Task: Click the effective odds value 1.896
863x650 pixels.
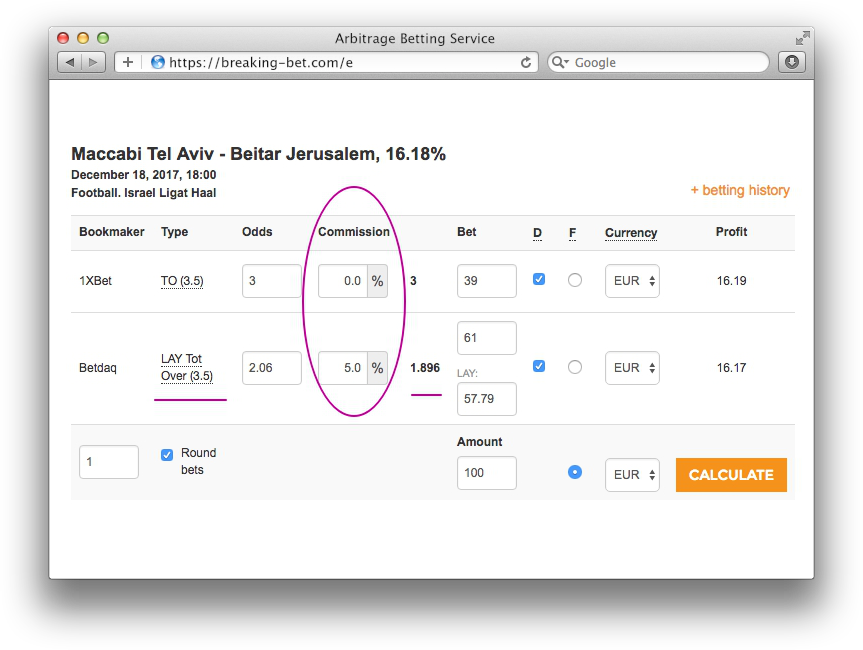Action: [425, 368]
